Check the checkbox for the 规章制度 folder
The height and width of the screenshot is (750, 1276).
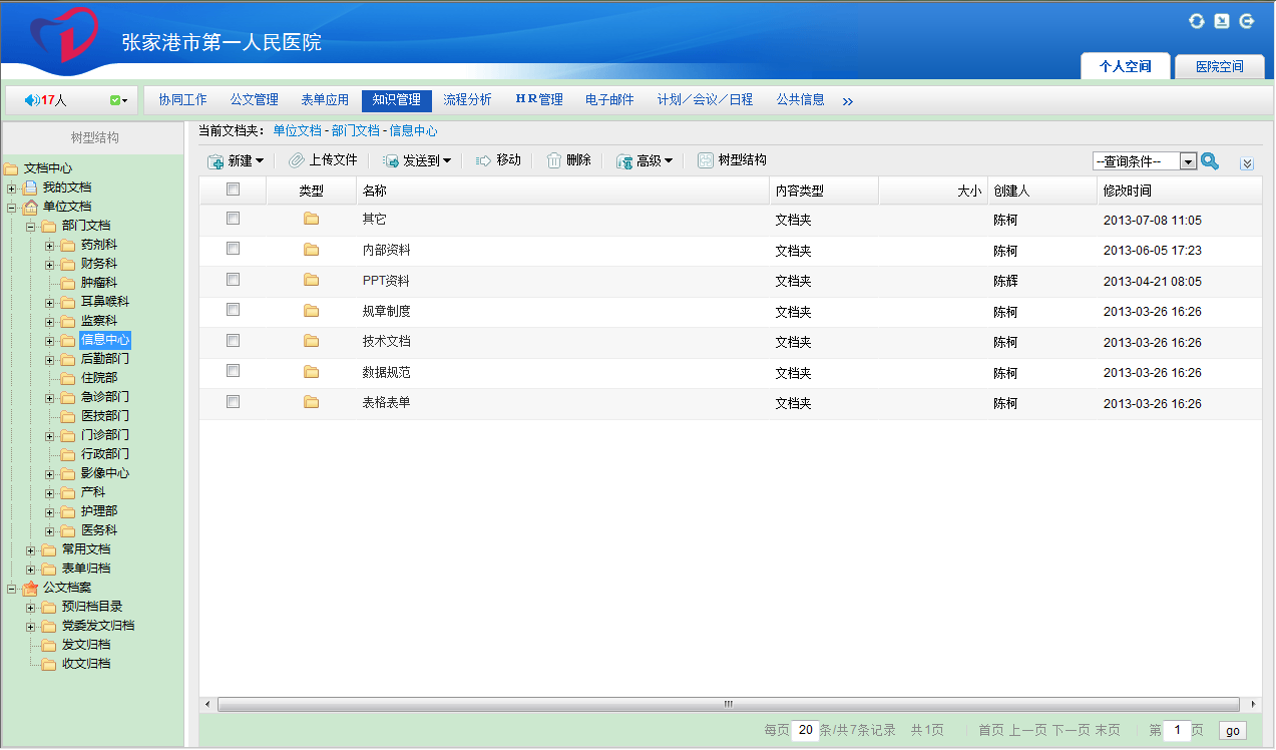click(233, 311)
